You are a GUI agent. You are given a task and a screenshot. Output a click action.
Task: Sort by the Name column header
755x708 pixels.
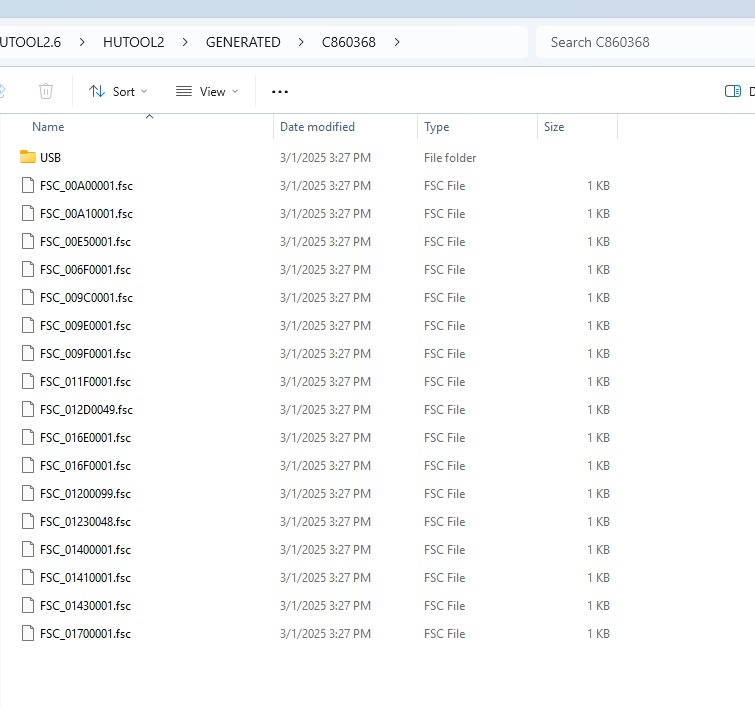[x=48, y=127]
